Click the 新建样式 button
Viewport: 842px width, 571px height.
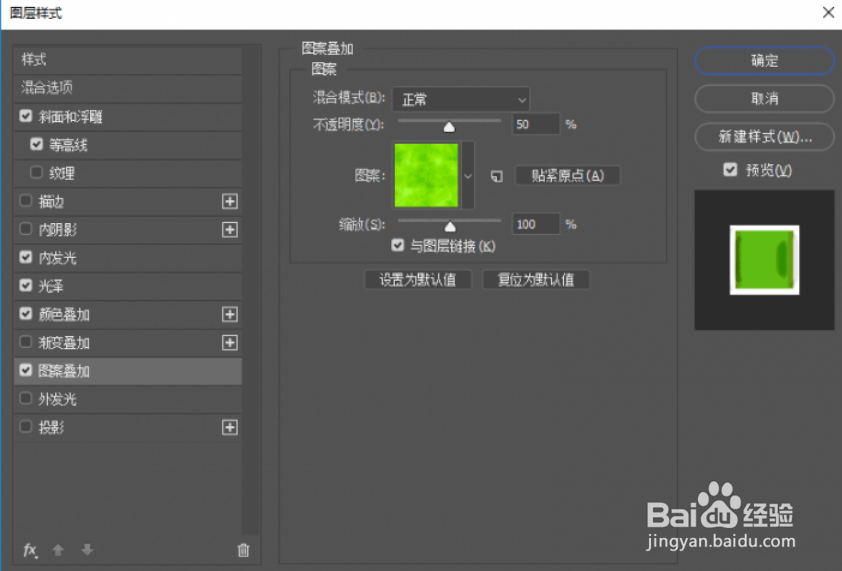click(x=764, y=137)
